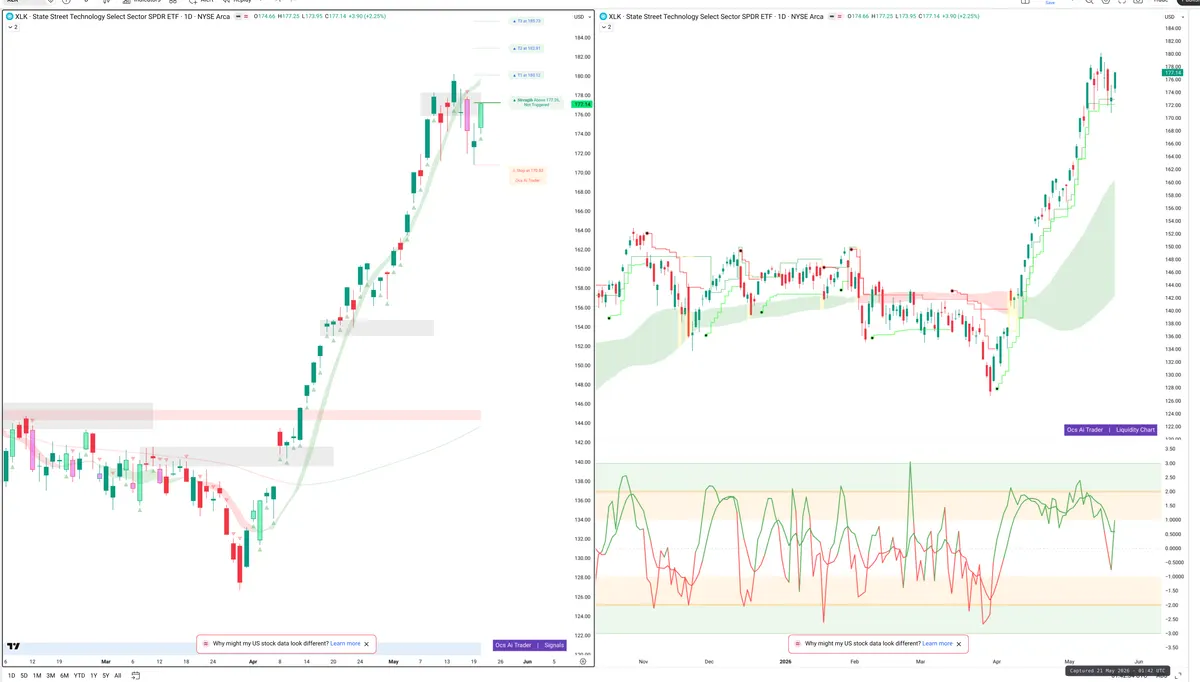Click the XLK symbol logo in left chart
1200x682 pixels.
pos(10,17)
